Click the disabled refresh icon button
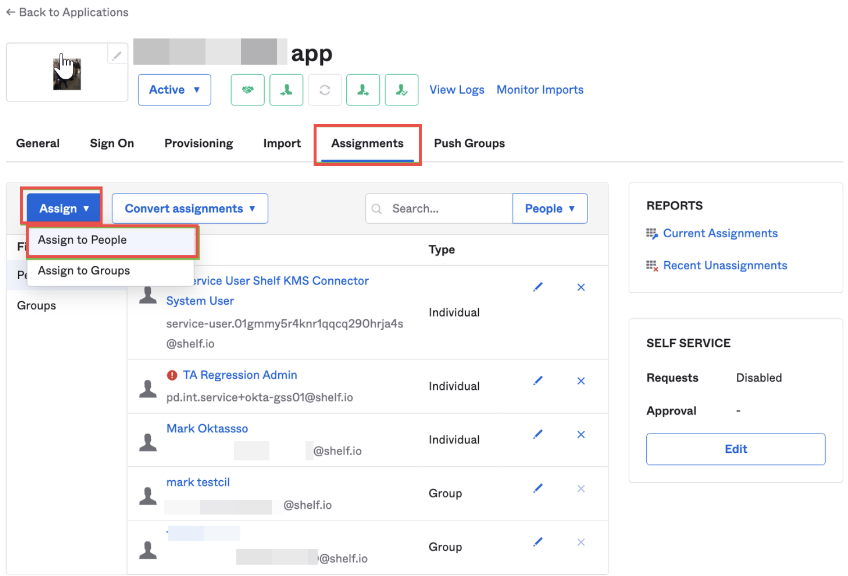 [324, 90]
